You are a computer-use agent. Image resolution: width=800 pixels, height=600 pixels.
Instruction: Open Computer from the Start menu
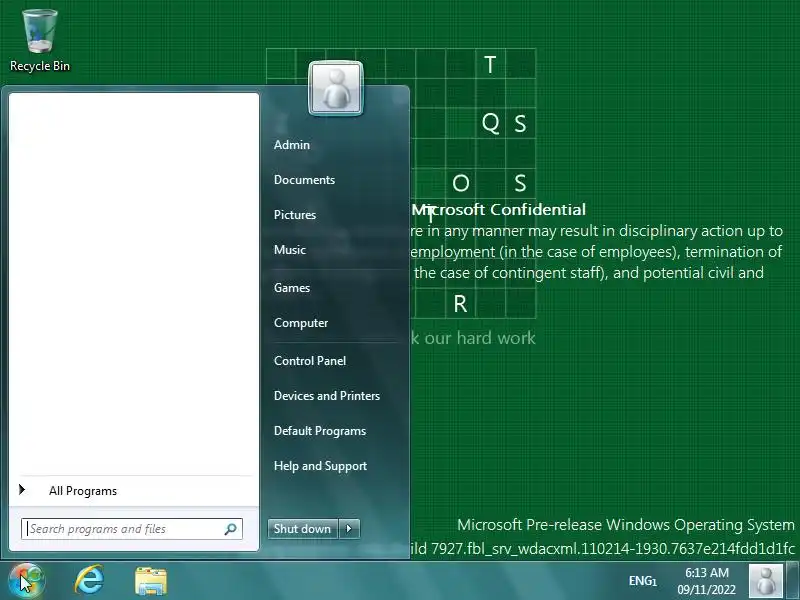(x=301, y=323)
